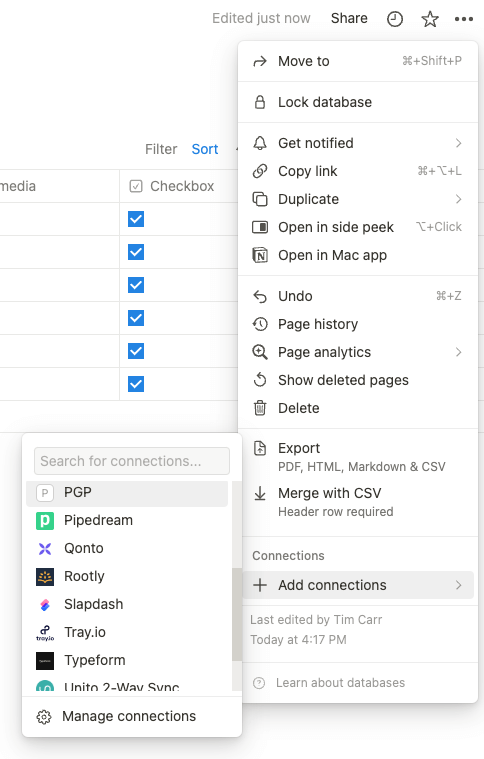Viewport: 484px width, 759px height.
Task: Open Manage connections
Action: tap(132, 716)
